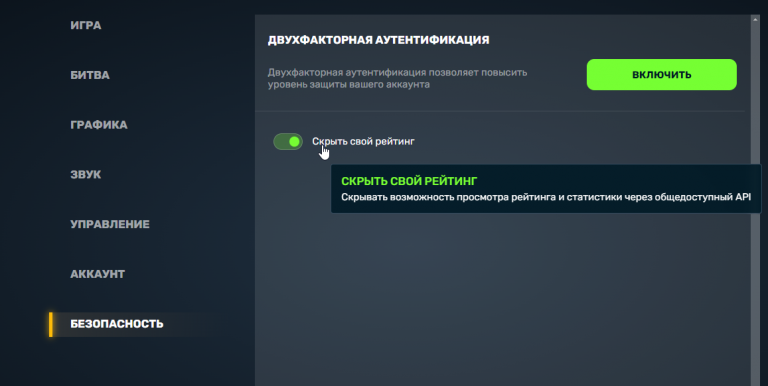Open the БИТВА settings section

(90, 75)
